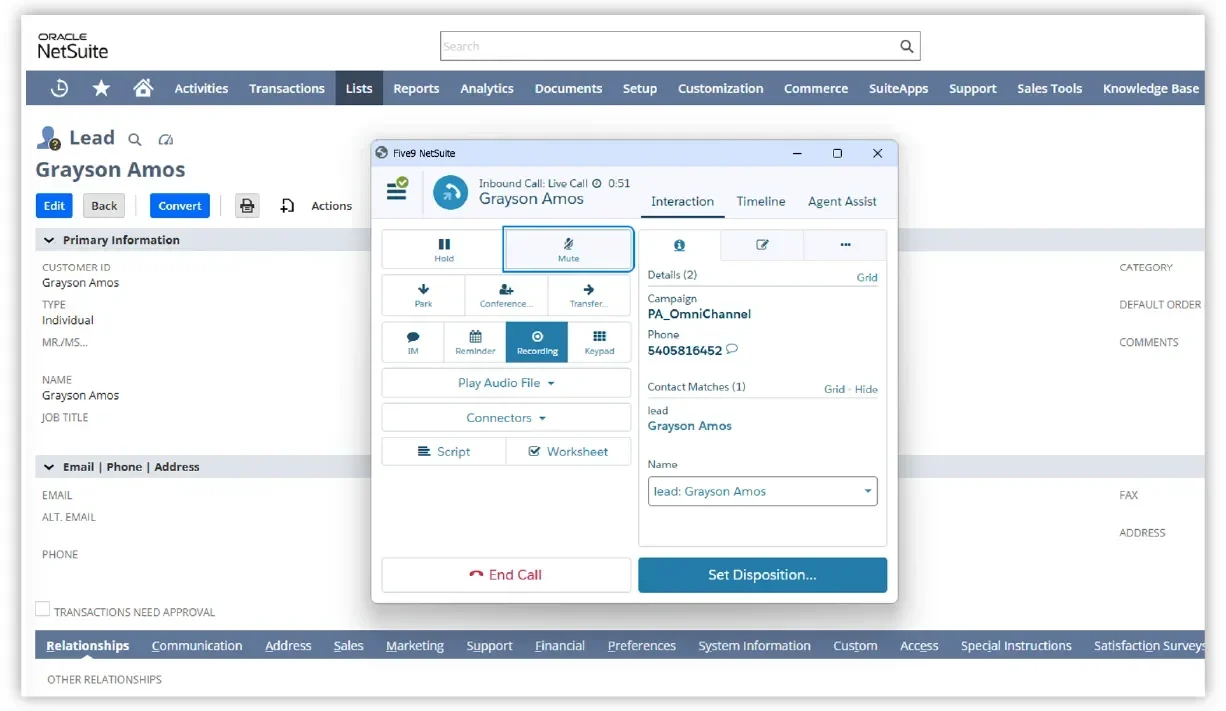Toggle Mute on the live call
This screenshot has height=711, width=1226.
[568, 249]
